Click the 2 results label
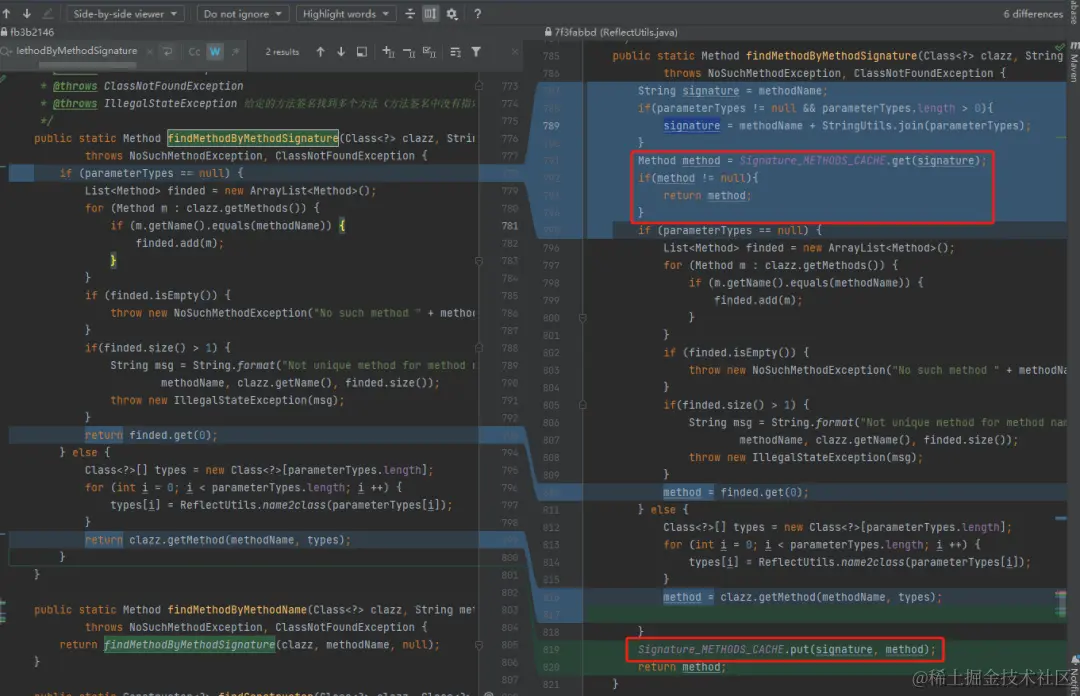Viewport: 1080px width, 696px height. 282,52
